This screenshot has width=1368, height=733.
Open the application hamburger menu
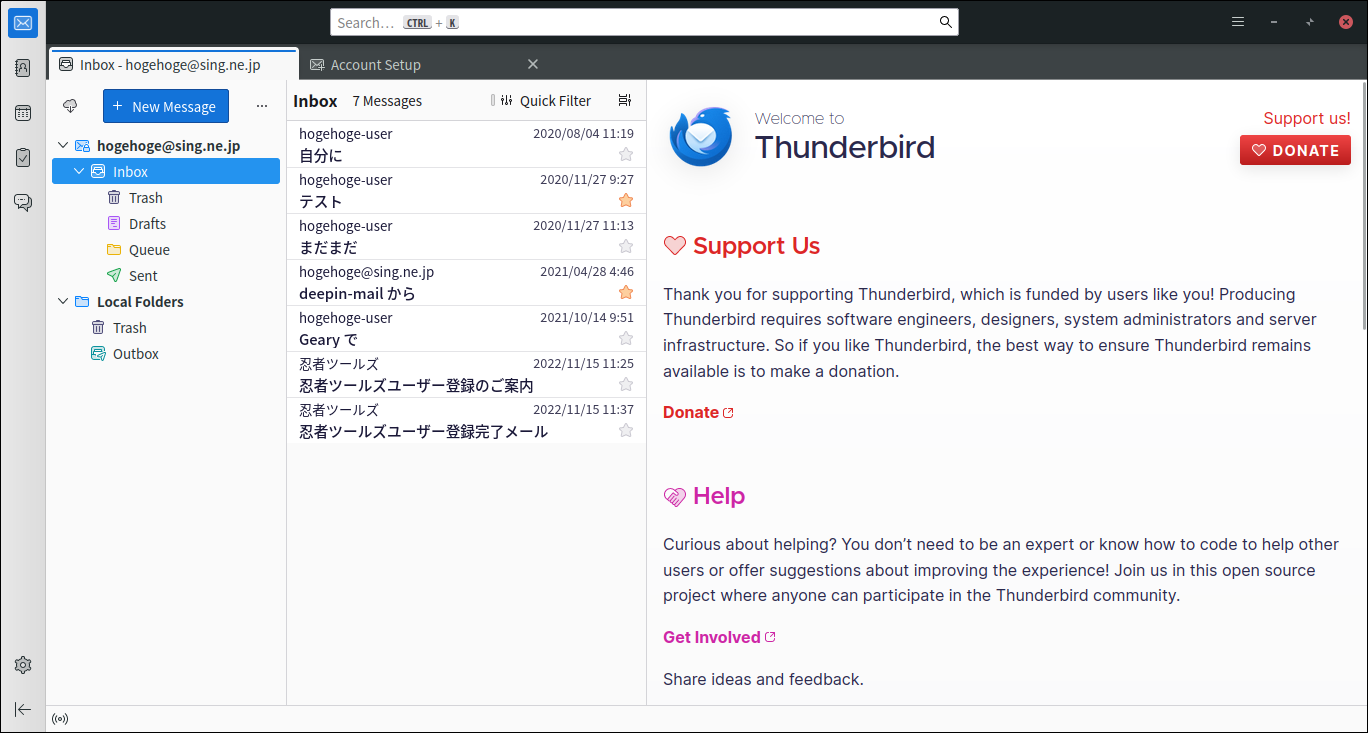1238,22
